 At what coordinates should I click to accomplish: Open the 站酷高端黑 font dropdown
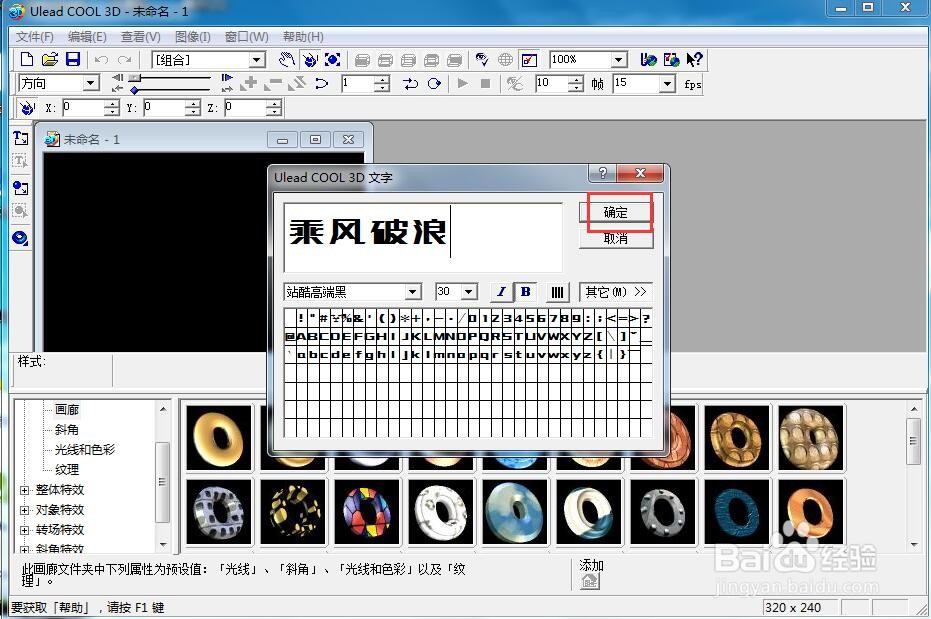coord(413,292)
